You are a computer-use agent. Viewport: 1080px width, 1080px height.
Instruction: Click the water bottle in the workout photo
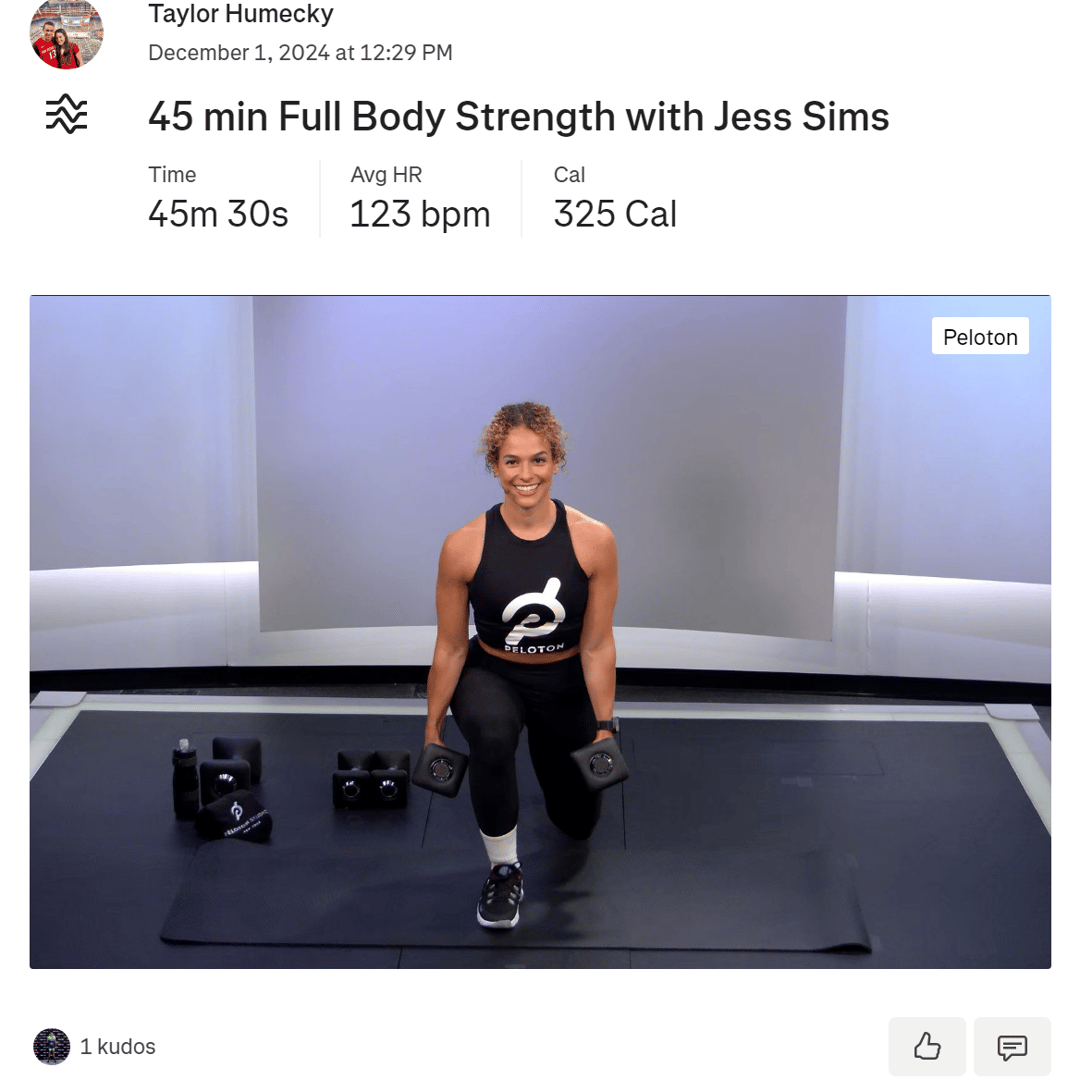[x=185, y=779]
